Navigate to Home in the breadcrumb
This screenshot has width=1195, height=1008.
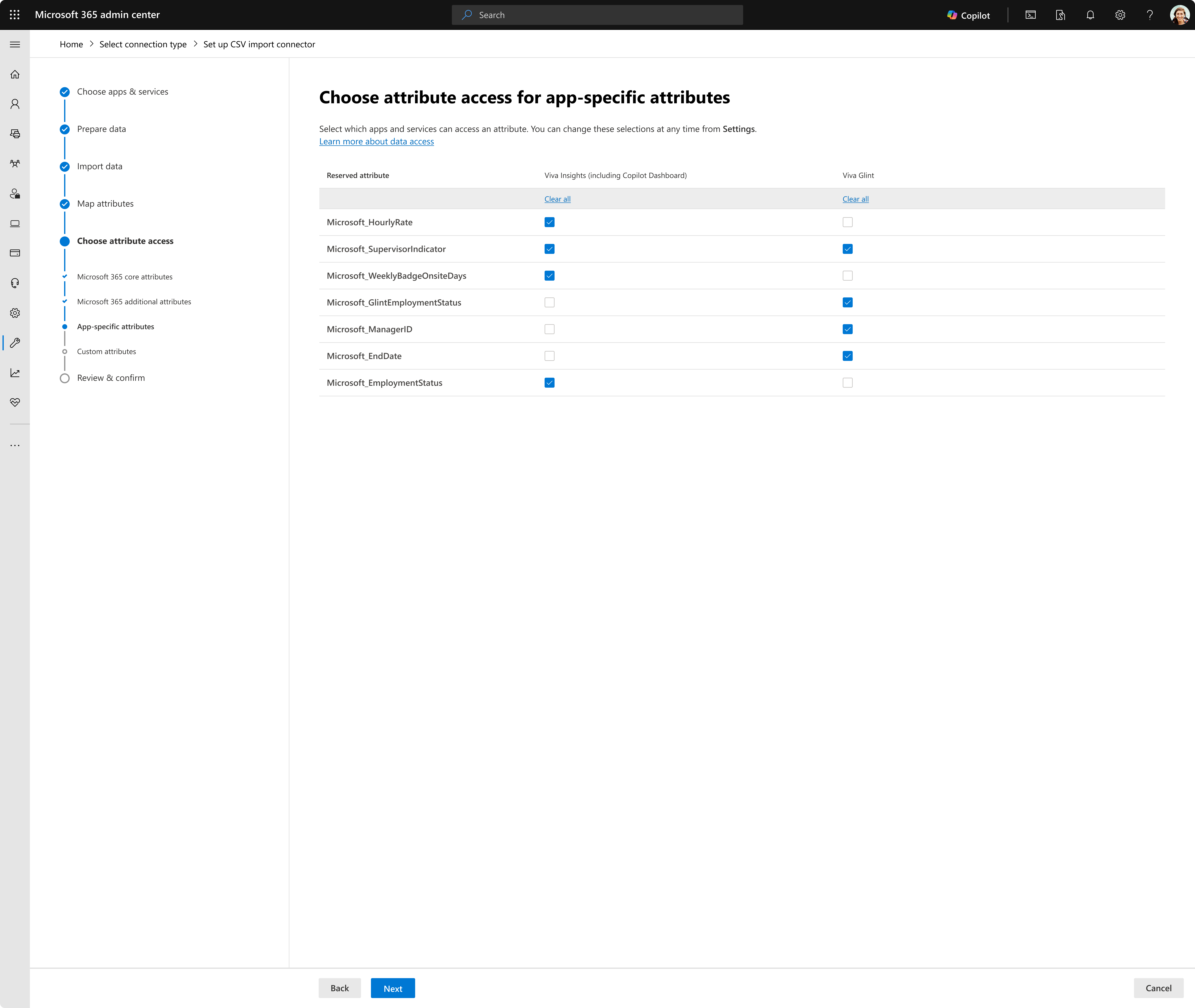pyautogui.click(x=71, y=45)
